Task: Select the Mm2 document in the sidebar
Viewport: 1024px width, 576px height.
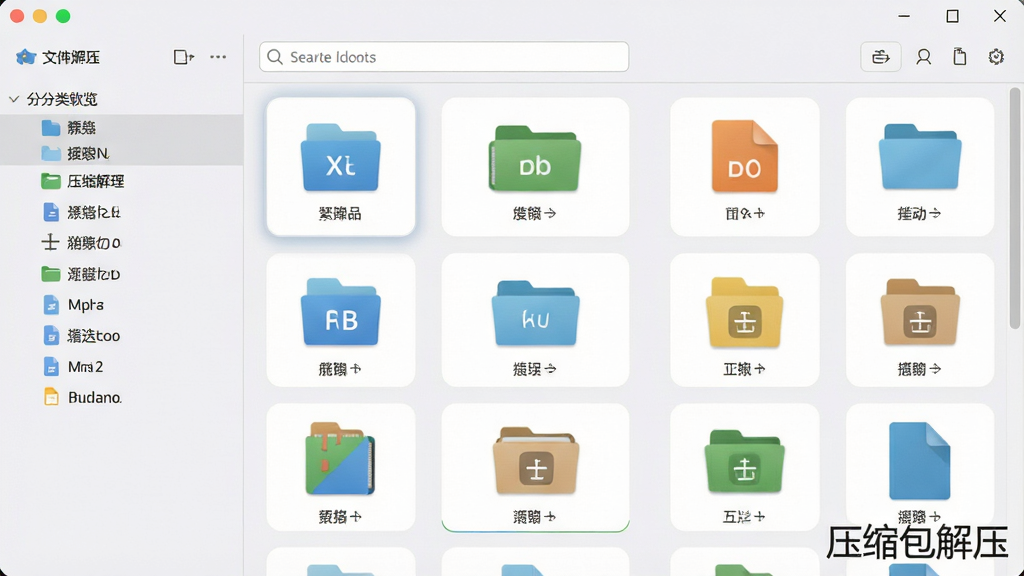Action: pyautogui.click(x=73, y=367)
